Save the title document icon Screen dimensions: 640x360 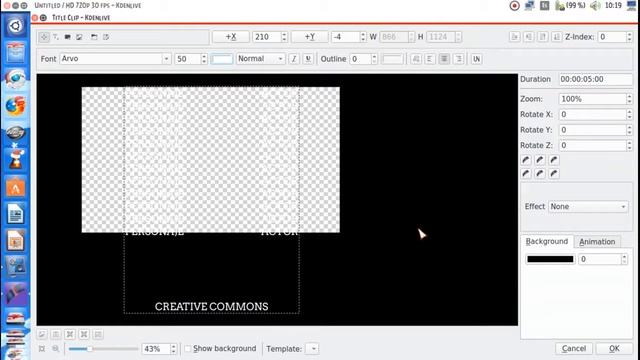[106, 37]
